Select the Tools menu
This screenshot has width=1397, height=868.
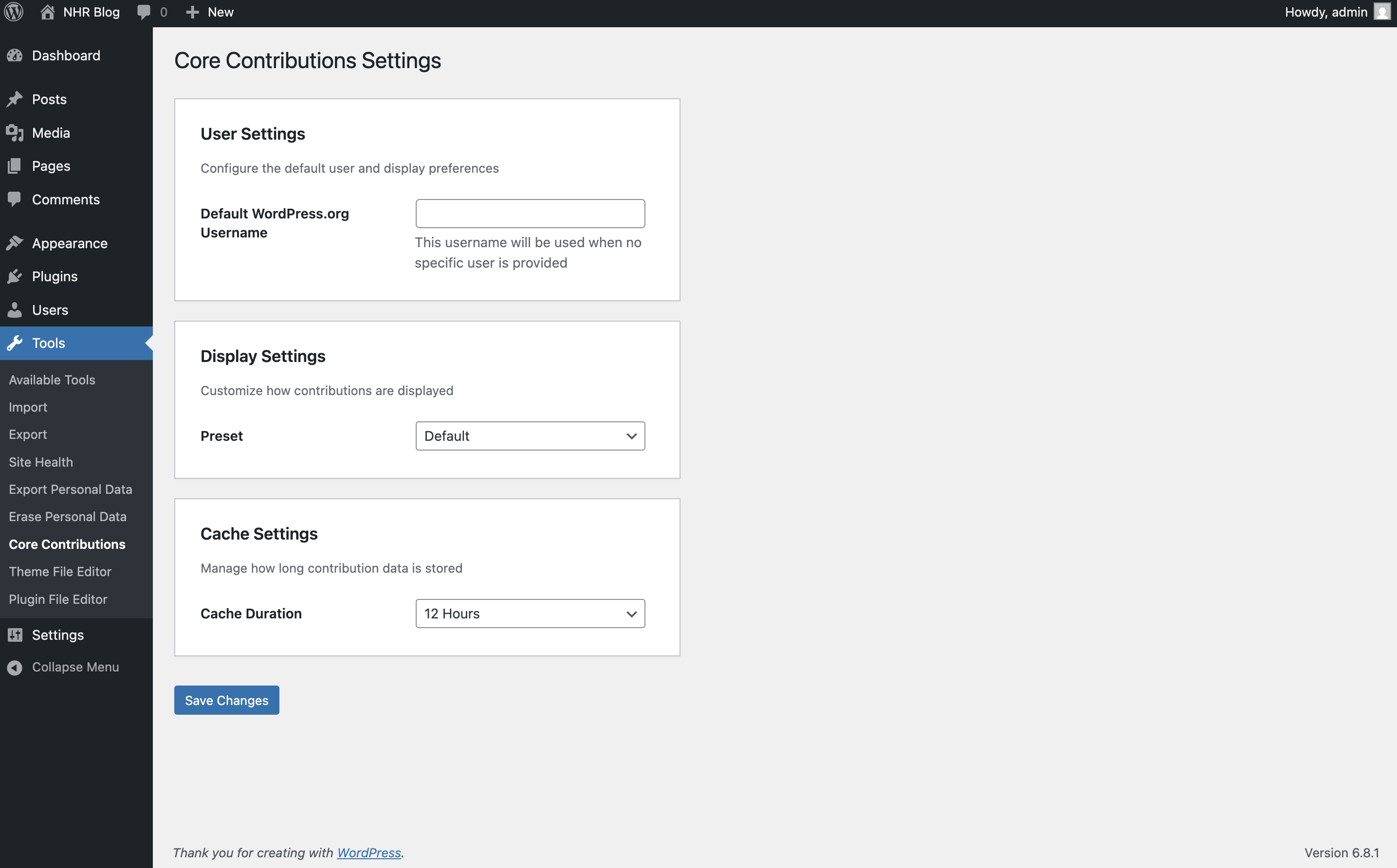coord(76,344)
